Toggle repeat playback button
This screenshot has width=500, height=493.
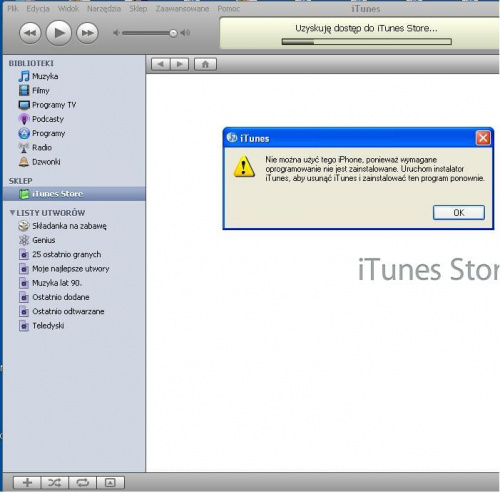pos(82,482)
